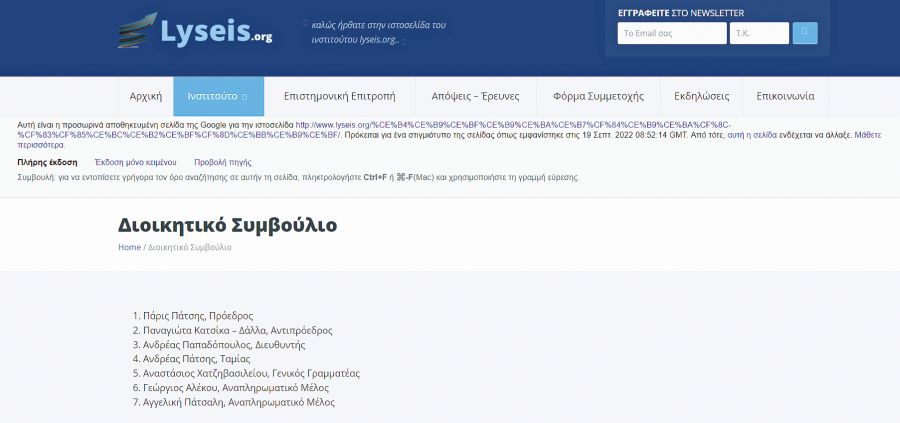900x423 pixels.
Task: Select the Εκδηλώσεις menu item
Action: pyautogui.click(x=701, y=97)
